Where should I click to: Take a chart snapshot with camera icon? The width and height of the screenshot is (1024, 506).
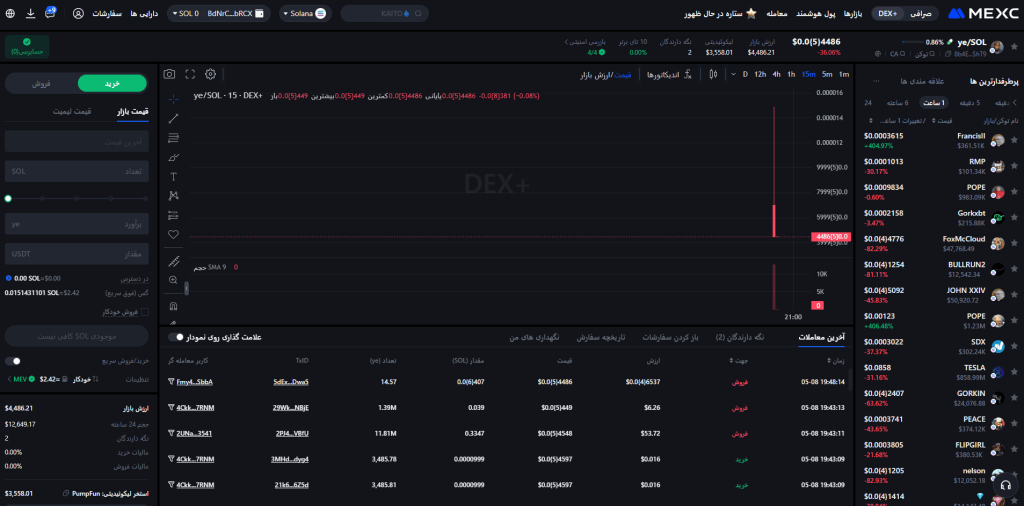[x=169, y=74]
